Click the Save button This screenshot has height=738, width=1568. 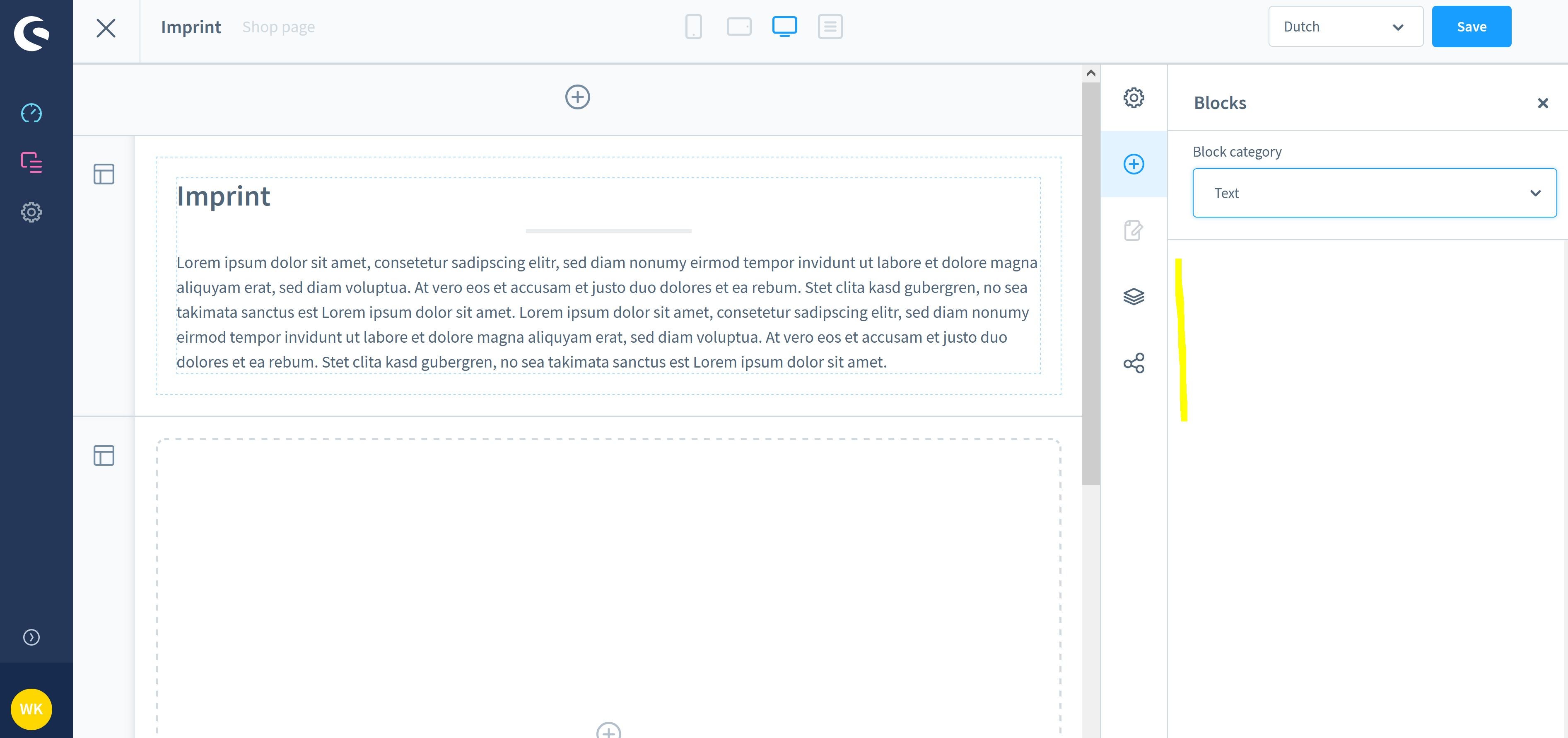click(1471, 26)
